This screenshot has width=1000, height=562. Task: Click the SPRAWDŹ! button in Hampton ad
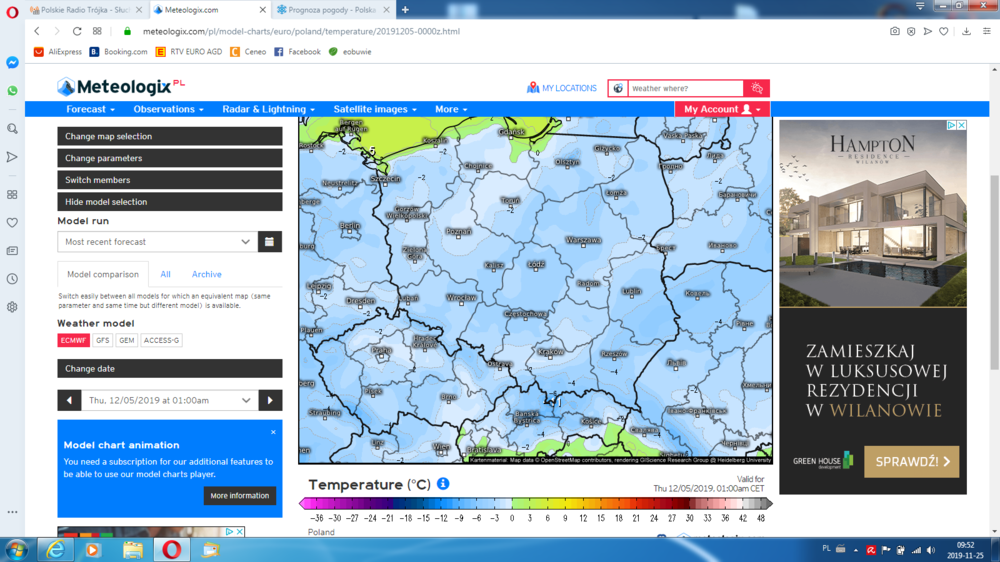pos(911,461)
